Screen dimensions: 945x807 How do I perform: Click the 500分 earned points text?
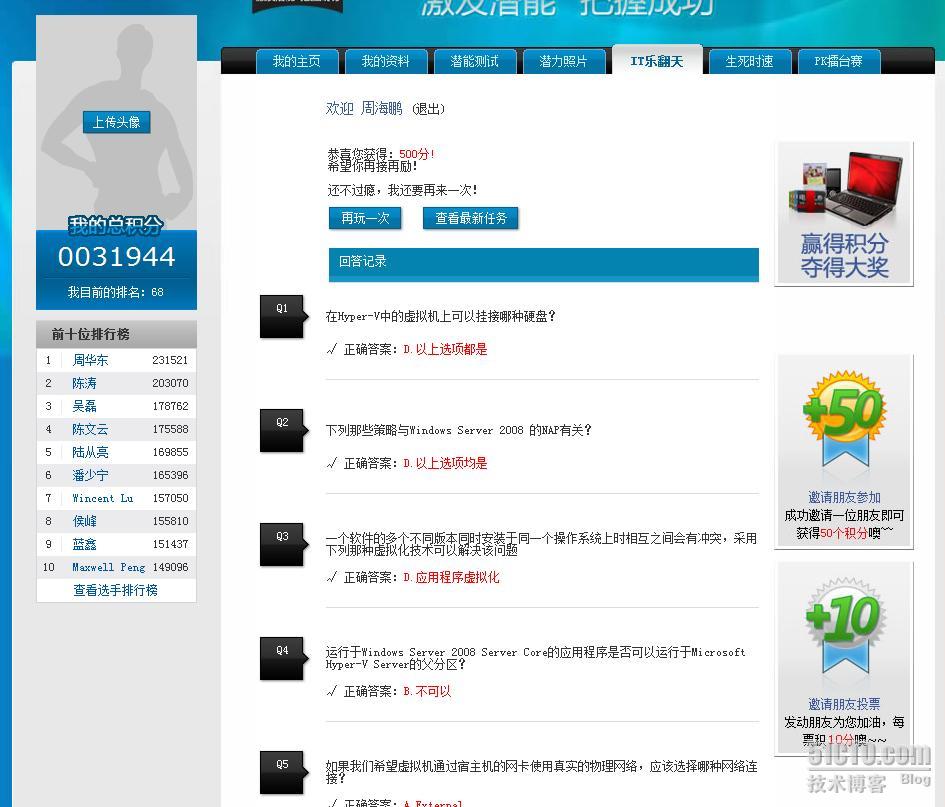pos(417,154)
